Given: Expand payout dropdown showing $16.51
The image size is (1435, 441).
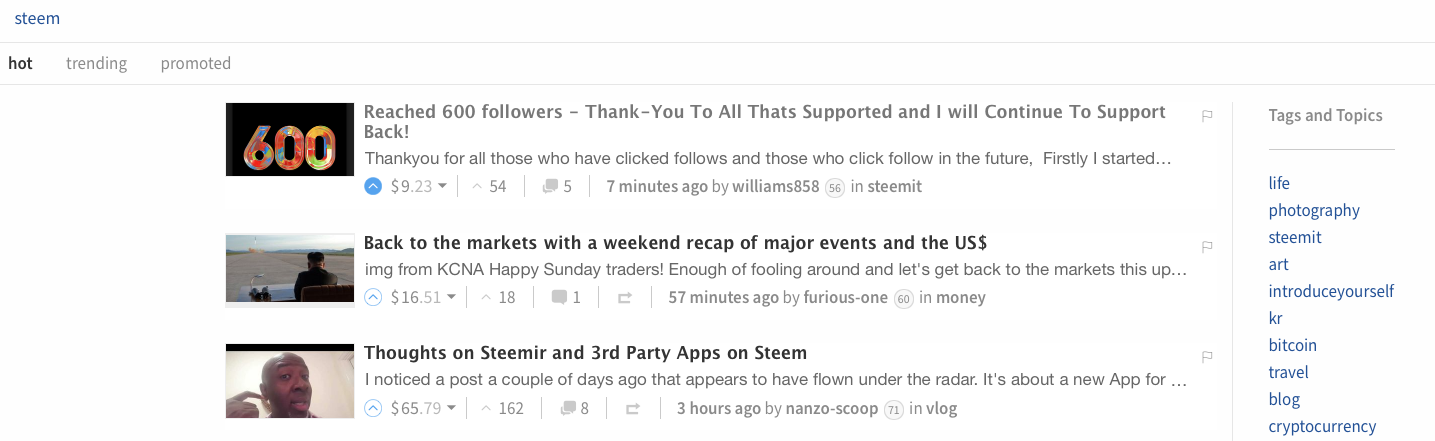Looking at the screenshot, I should (x=451, y=297).
